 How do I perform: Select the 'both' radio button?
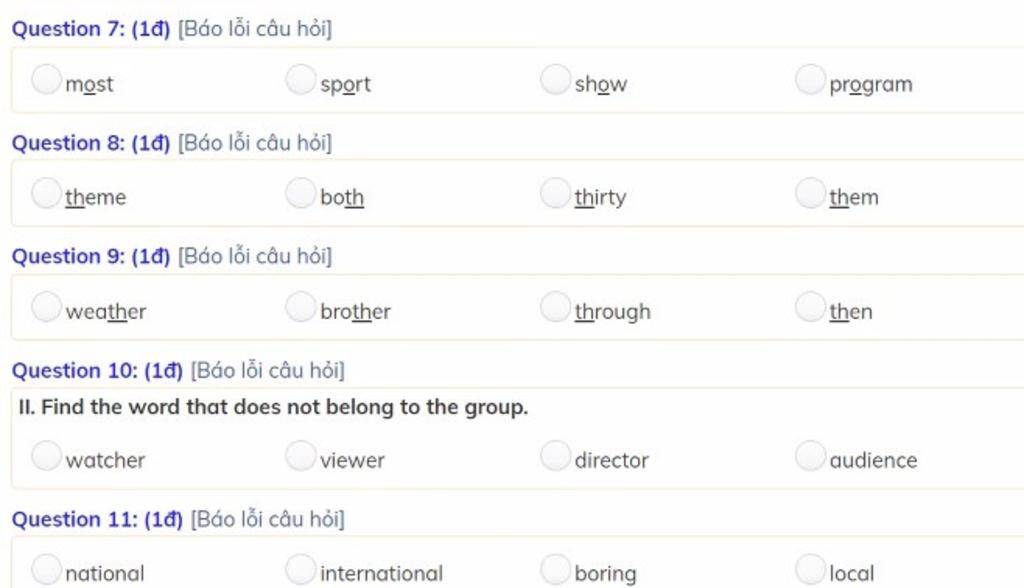click(300, 193)
